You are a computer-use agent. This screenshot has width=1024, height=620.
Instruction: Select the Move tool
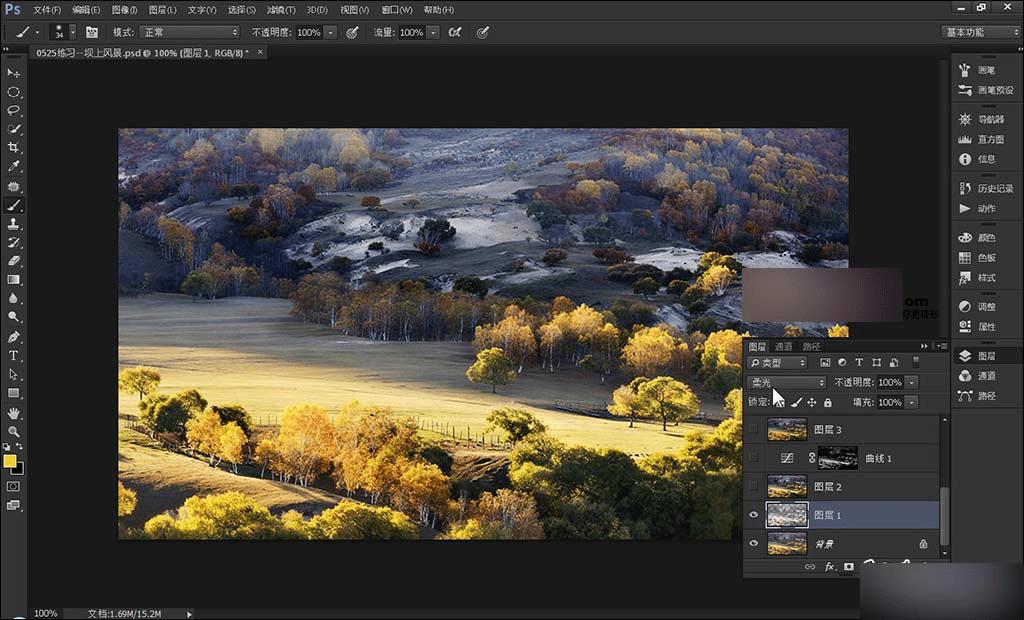(x=14, y=73)
